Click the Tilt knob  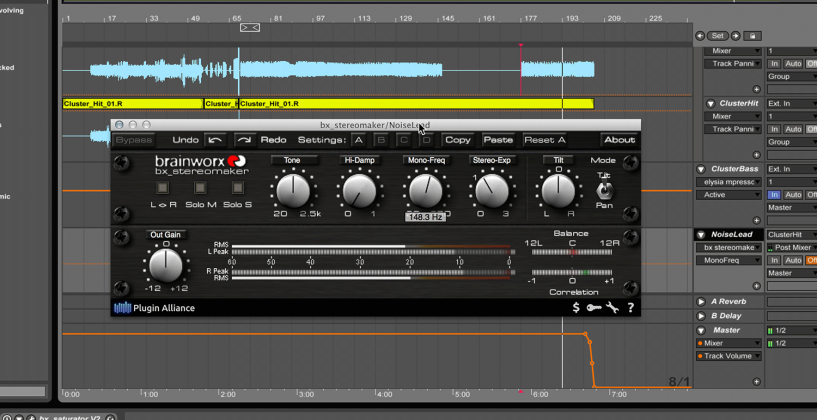click(558, 191)
